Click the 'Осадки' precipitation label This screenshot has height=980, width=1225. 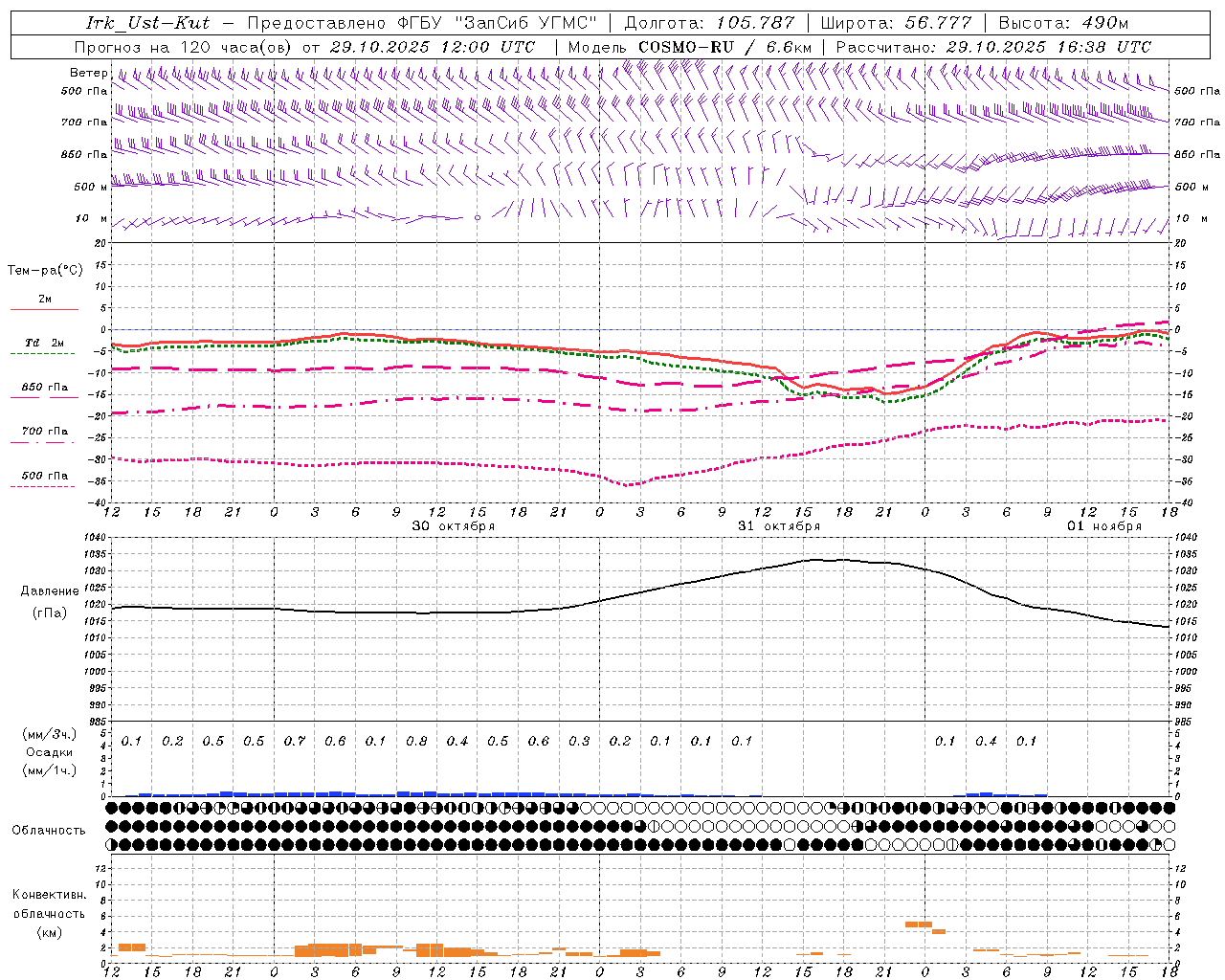pos(50,752)
